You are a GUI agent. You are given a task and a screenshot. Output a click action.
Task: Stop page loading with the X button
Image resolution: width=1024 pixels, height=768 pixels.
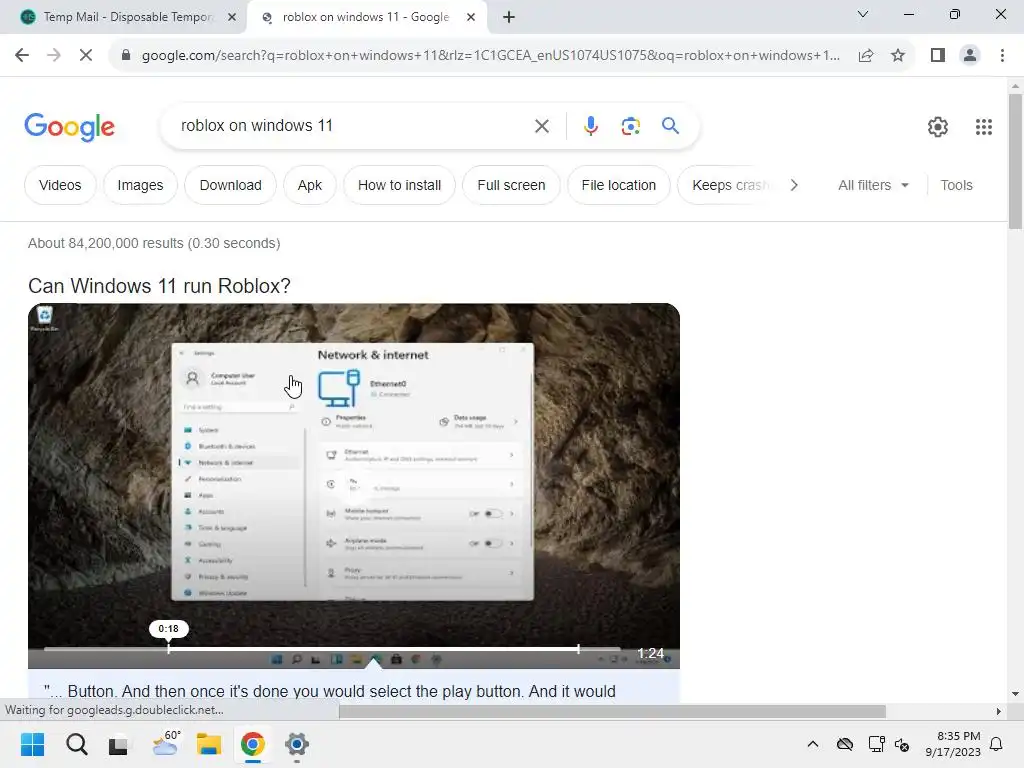point(86,56)
